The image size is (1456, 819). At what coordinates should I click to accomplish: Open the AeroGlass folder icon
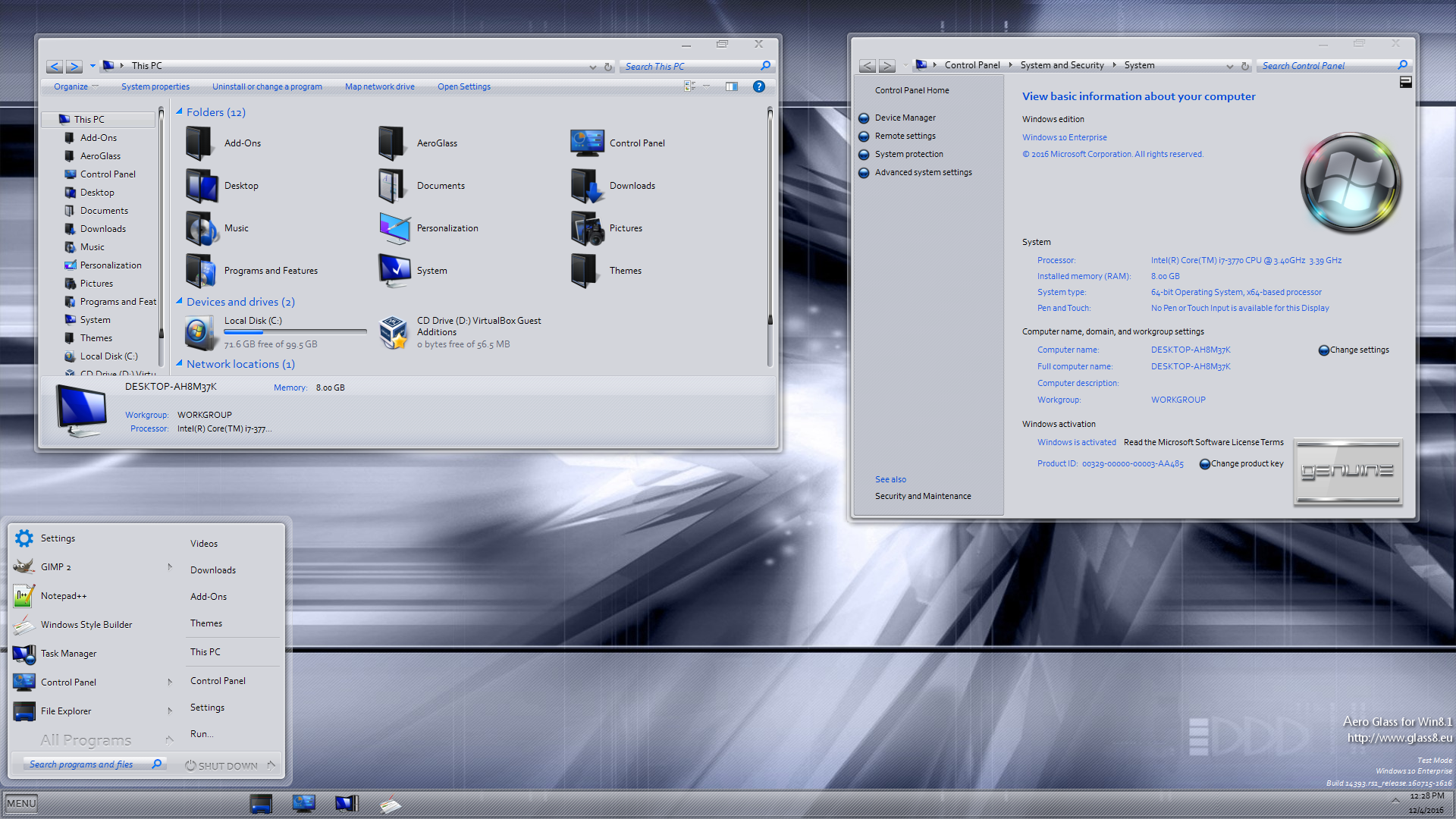pyautogui.click(x=392, y=143)
